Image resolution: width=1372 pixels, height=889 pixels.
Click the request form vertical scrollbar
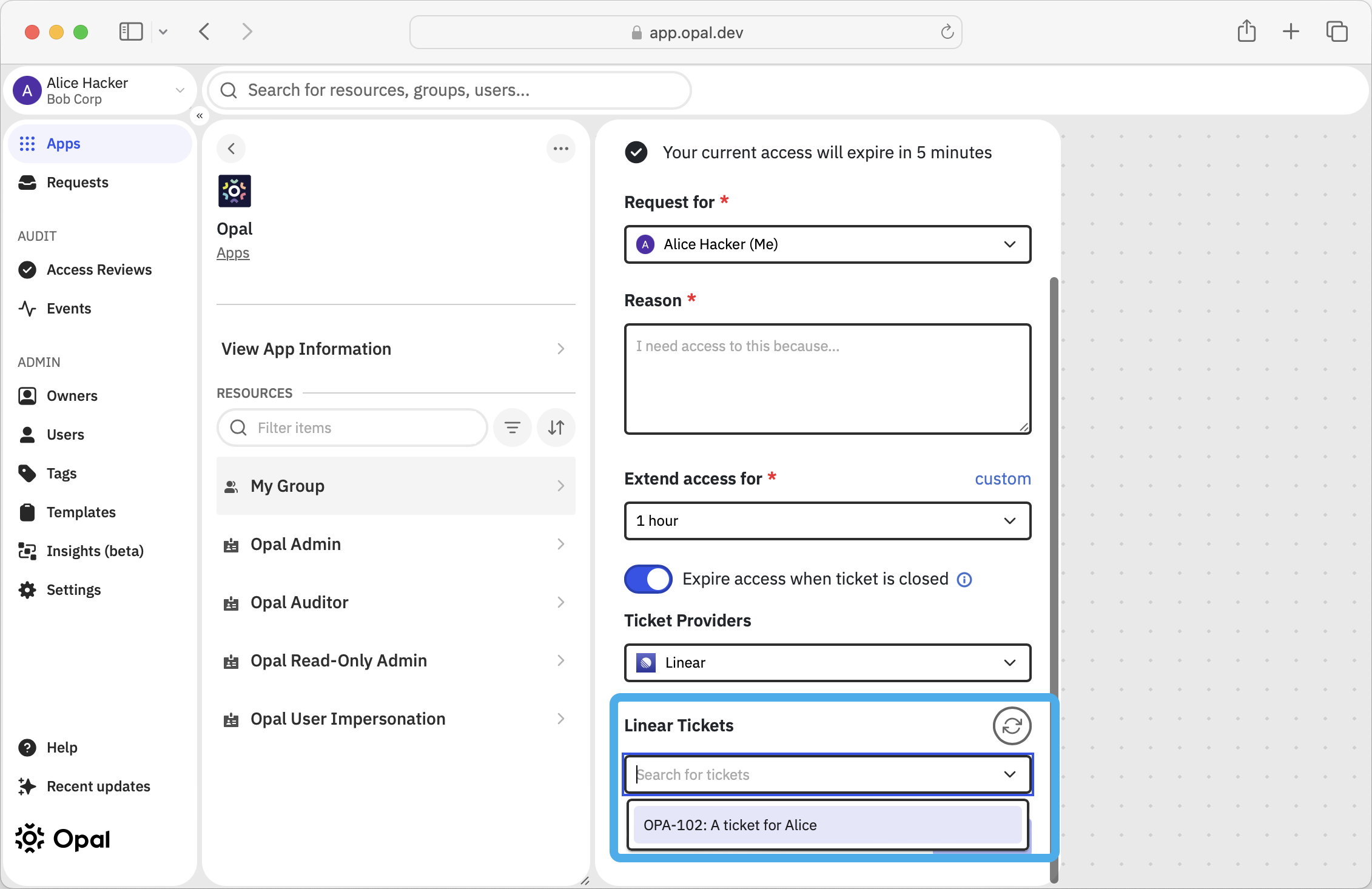click(x=1054, y=580)
